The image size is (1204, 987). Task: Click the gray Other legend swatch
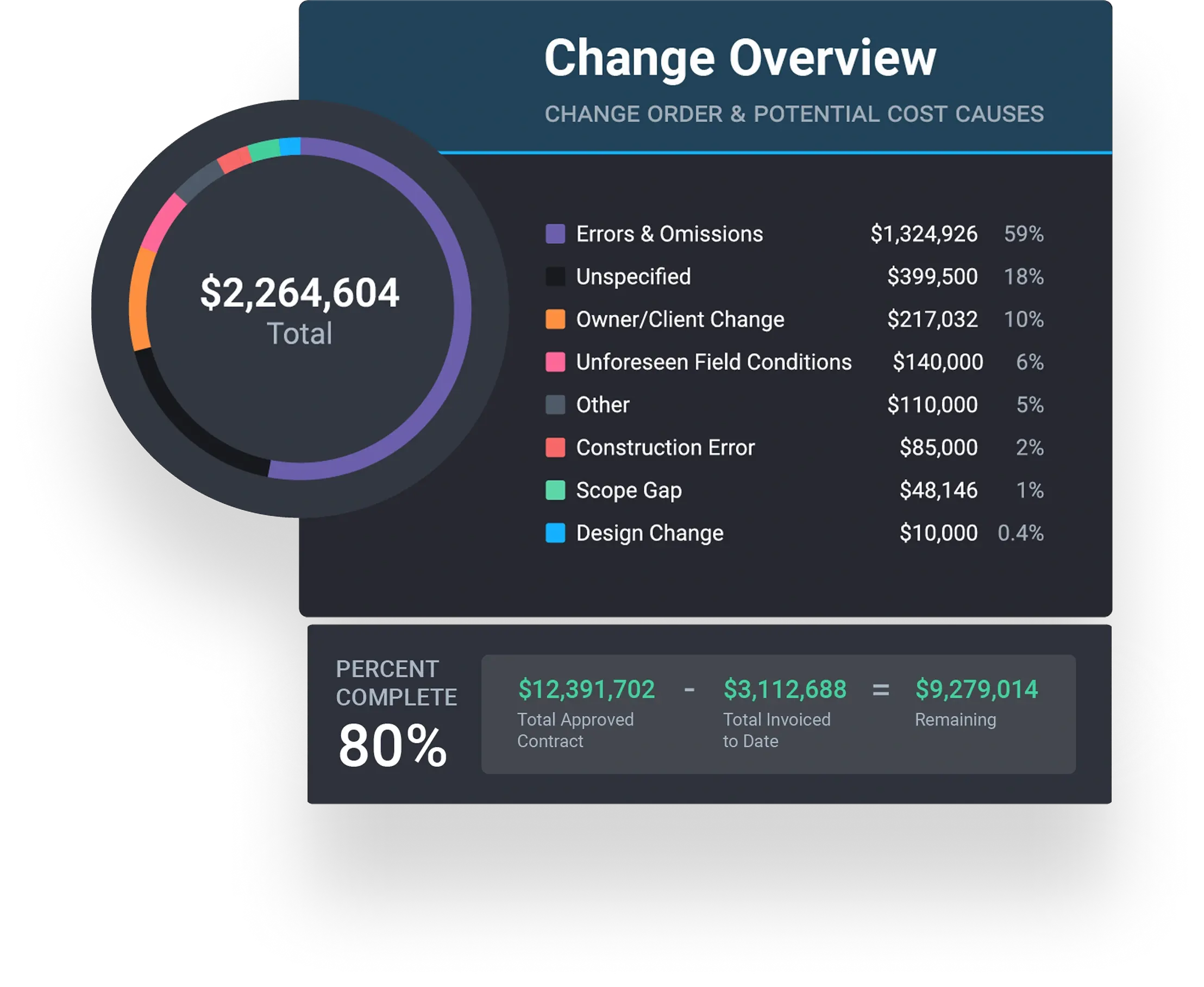555,405
